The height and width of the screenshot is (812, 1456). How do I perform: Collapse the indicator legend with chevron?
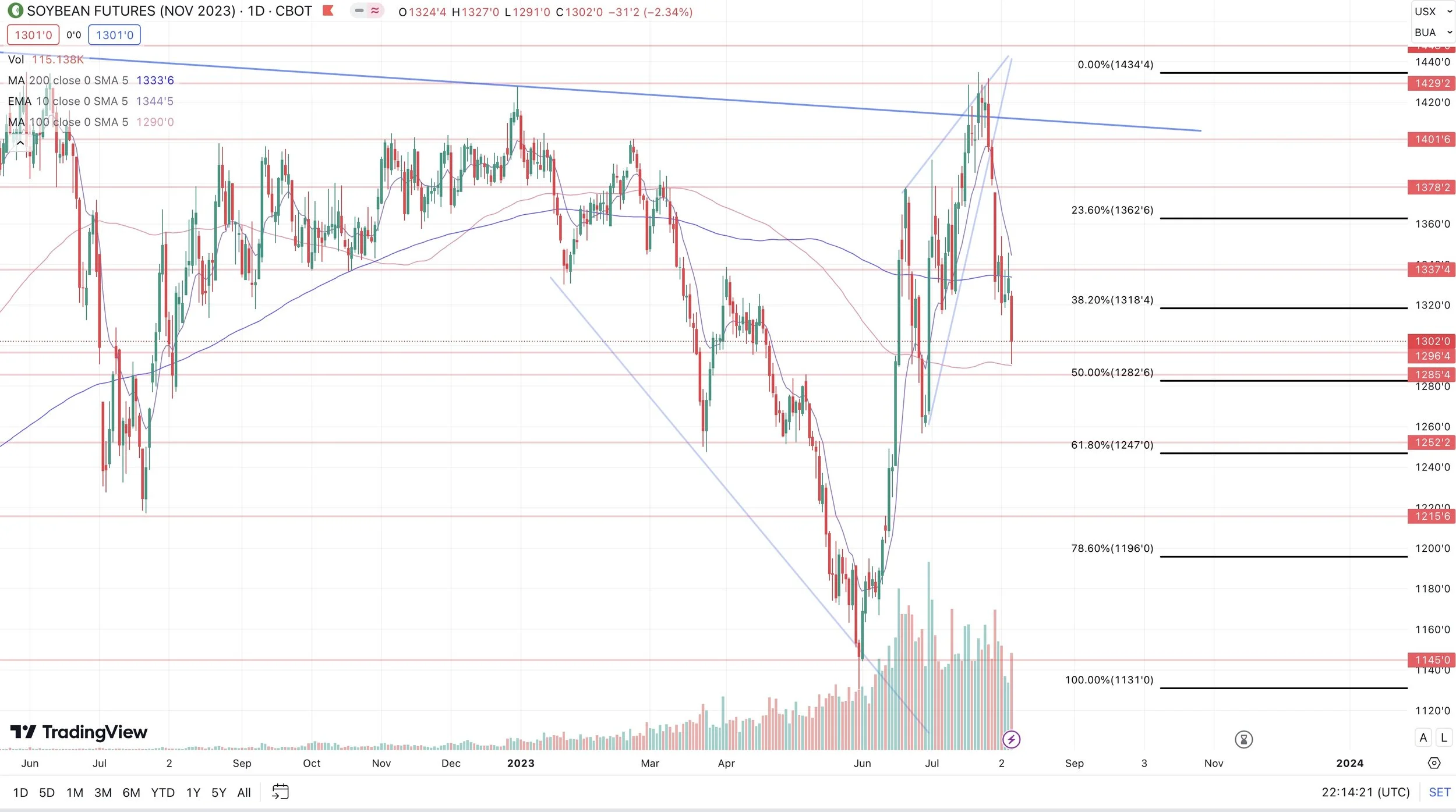(x=20, y=143)
